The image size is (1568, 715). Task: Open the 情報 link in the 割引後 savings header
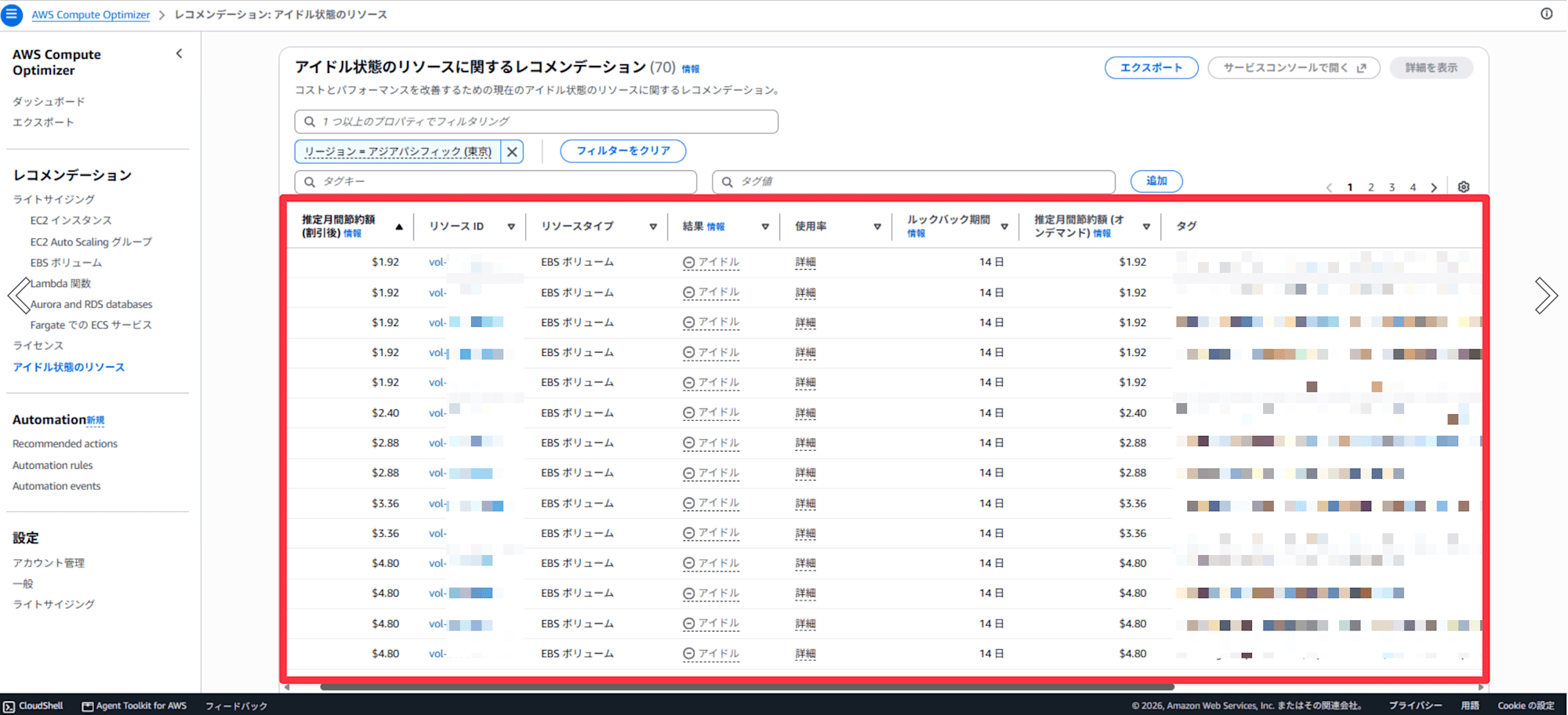click(x=353, y=234)
